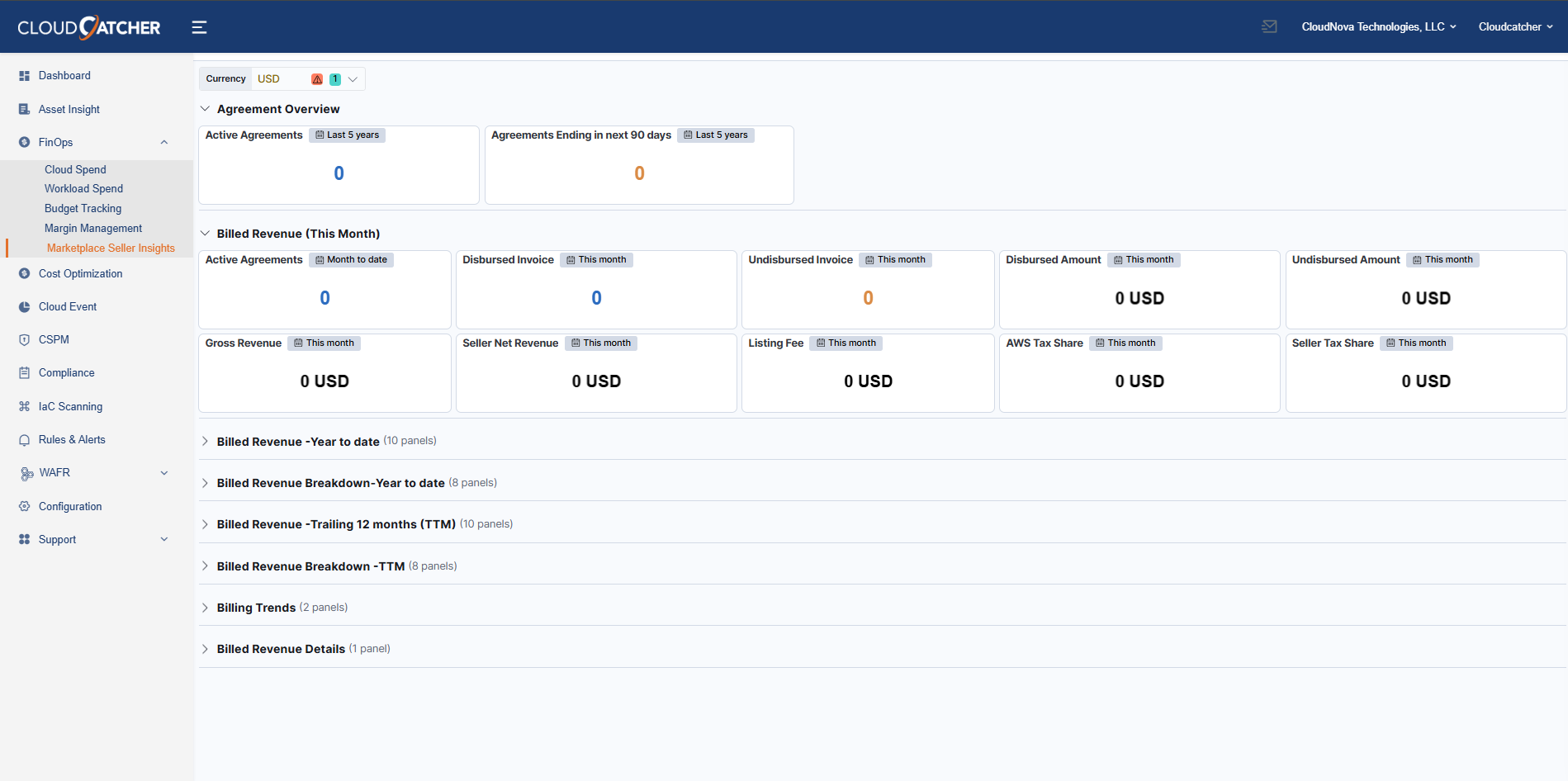Toggle the FinOps section closed
Image resolution: width=1568 pixels, height=781 pixels.
164,141
